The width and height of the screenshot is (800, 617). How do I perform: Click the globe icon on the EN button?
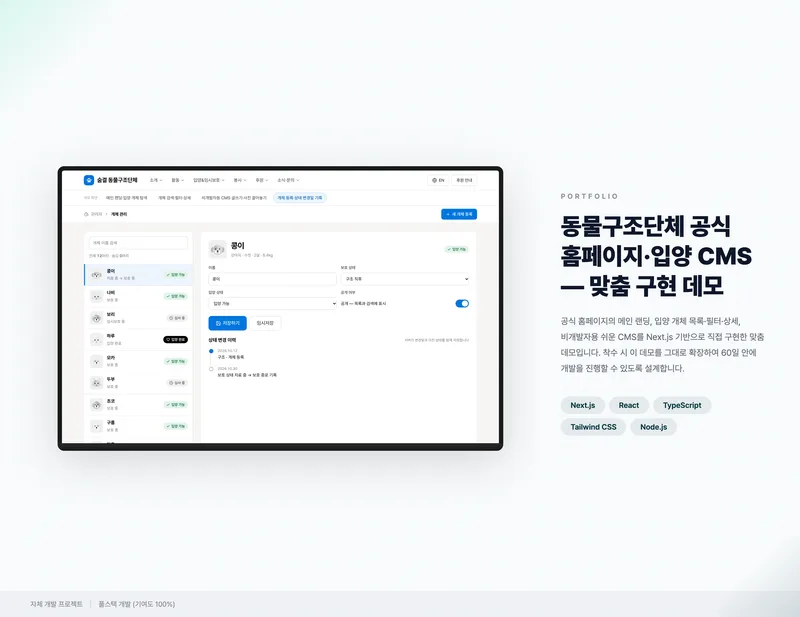pos(434,180)
